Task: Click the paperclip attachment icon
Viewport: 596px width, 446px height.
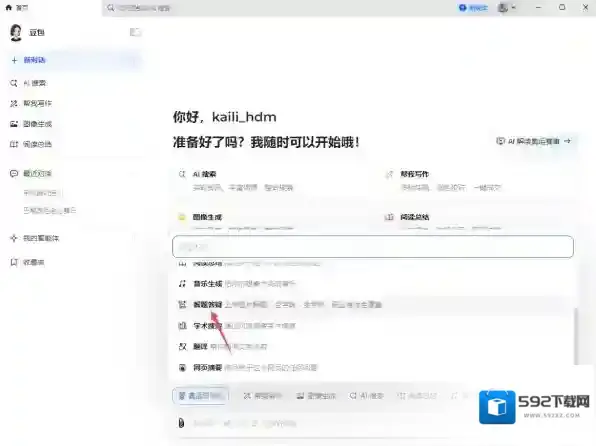Action: pyautogui.click(x=181, y=423)
